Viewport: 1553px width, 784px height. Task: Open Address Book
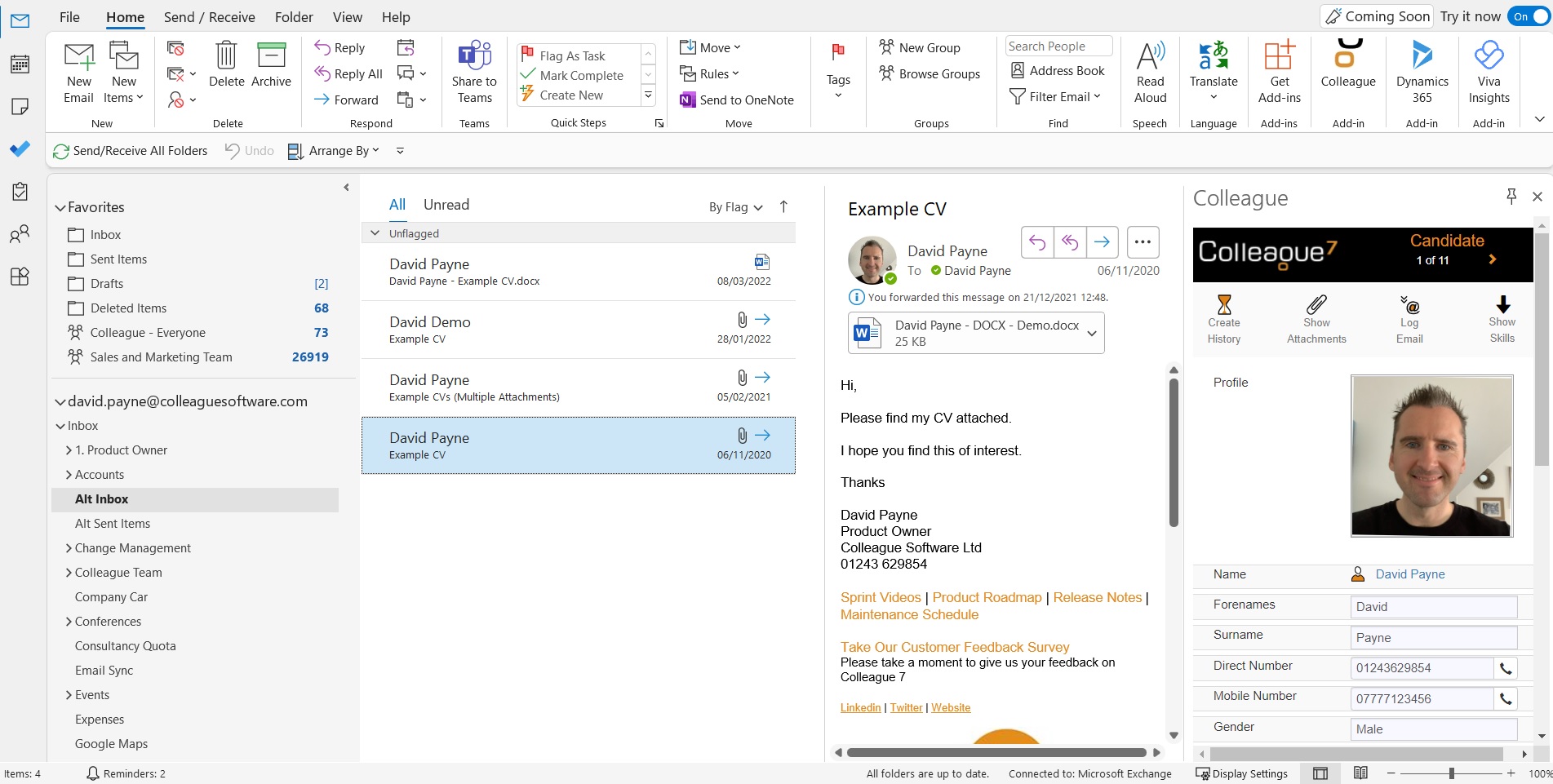click(x=1058, y=71)
